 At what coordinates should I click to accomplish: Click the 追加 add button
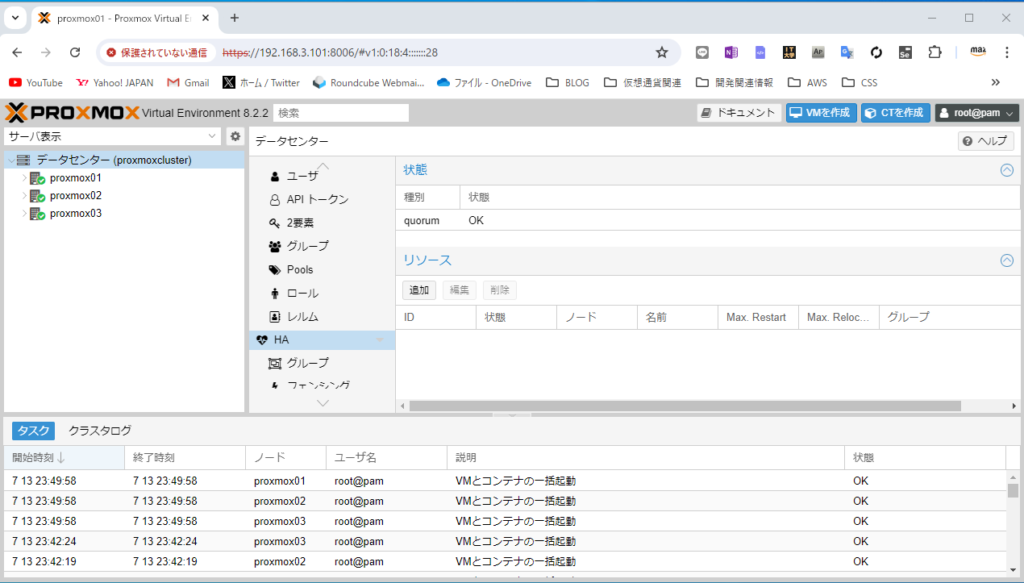click(x=419, y=290)
